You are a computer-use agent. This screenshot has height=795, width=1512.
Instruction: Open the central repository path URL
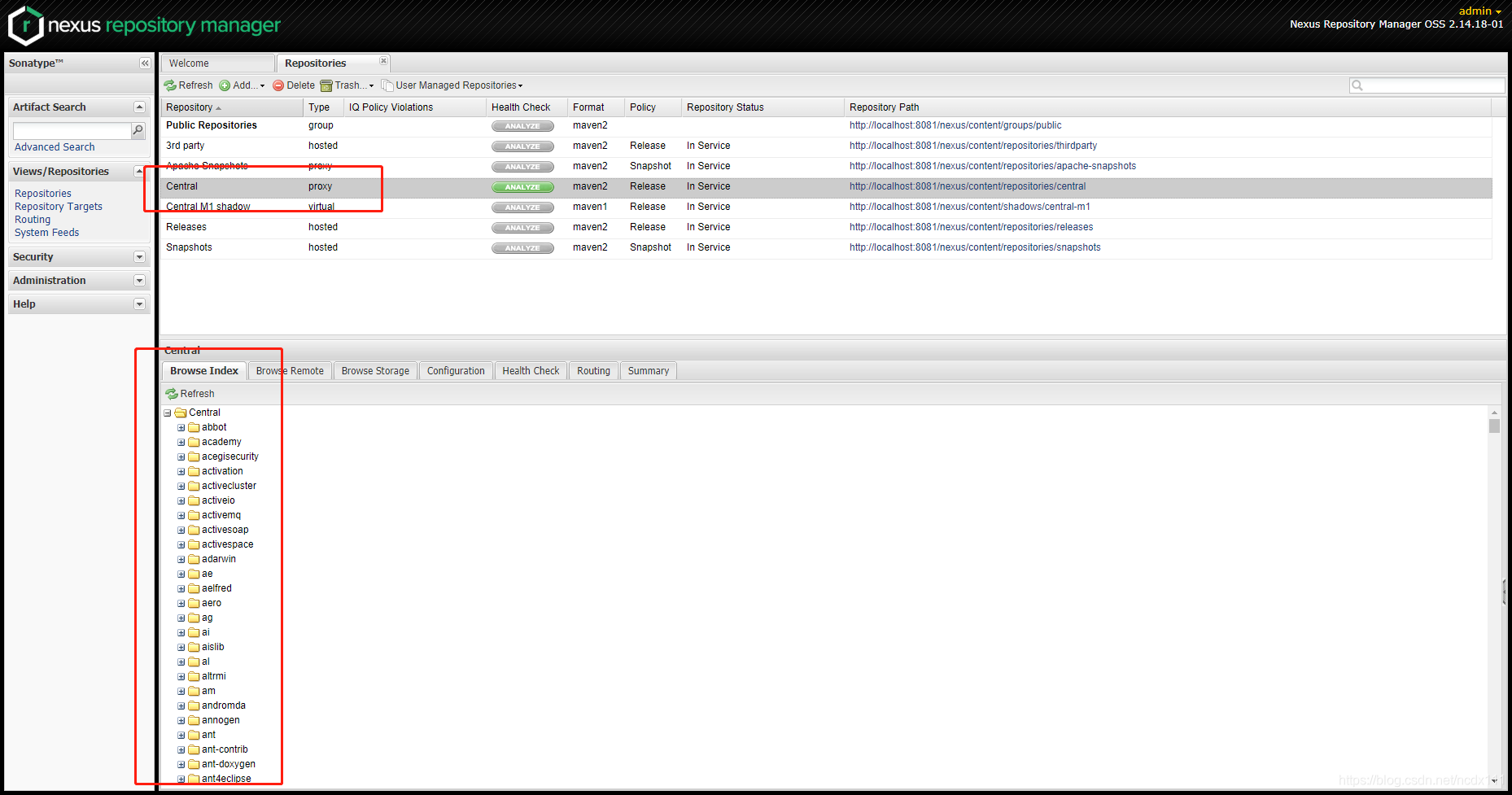(968, 186)
